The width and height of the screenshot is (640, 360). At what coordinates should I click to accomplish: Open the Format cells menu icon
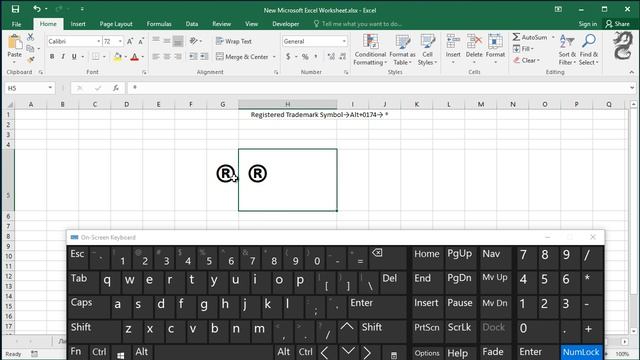[x=495, y=42]
